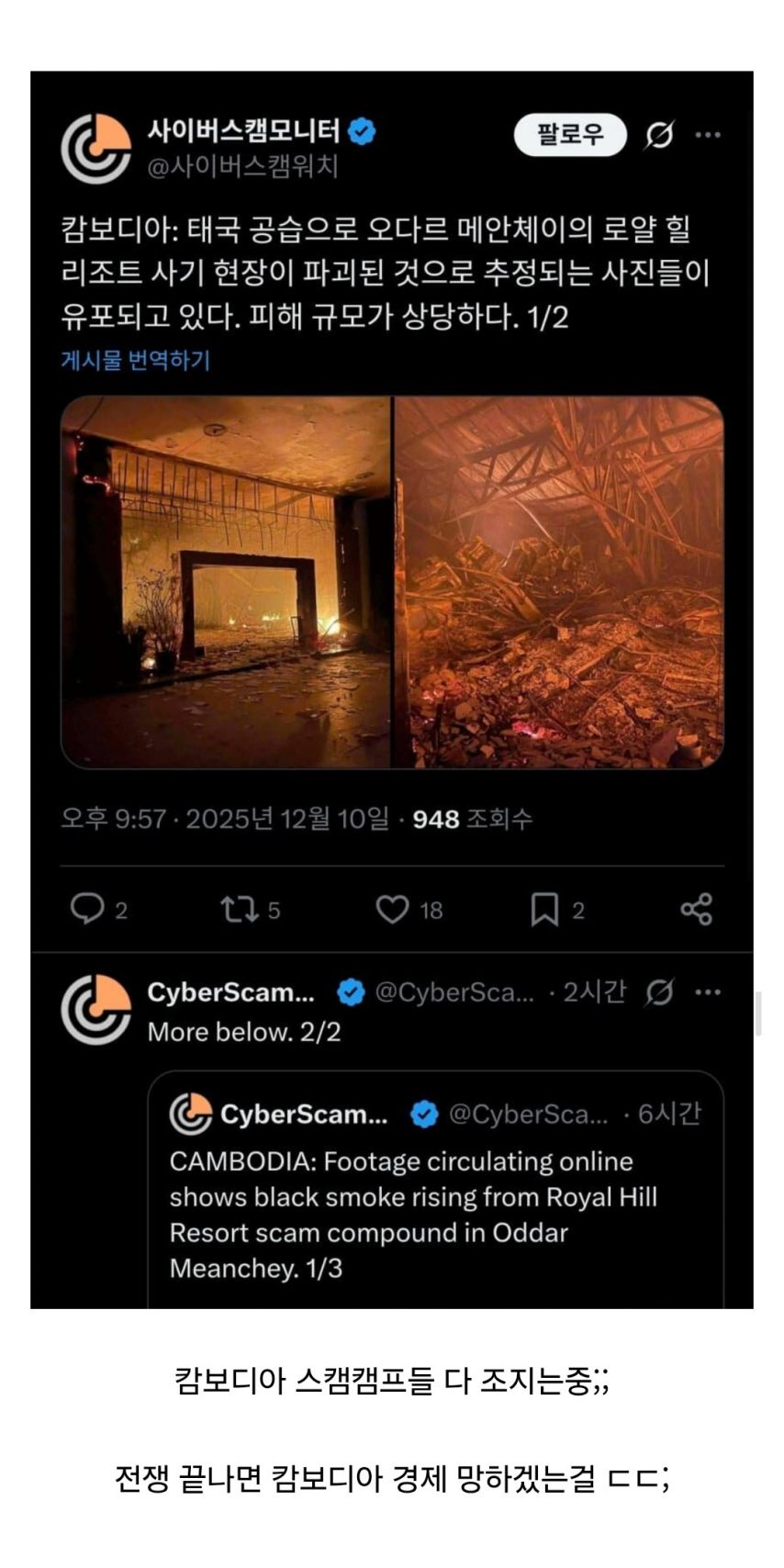Click the reply speech bubble icon
Viewport: 784px width, 1568px height.
coord(87,909)
